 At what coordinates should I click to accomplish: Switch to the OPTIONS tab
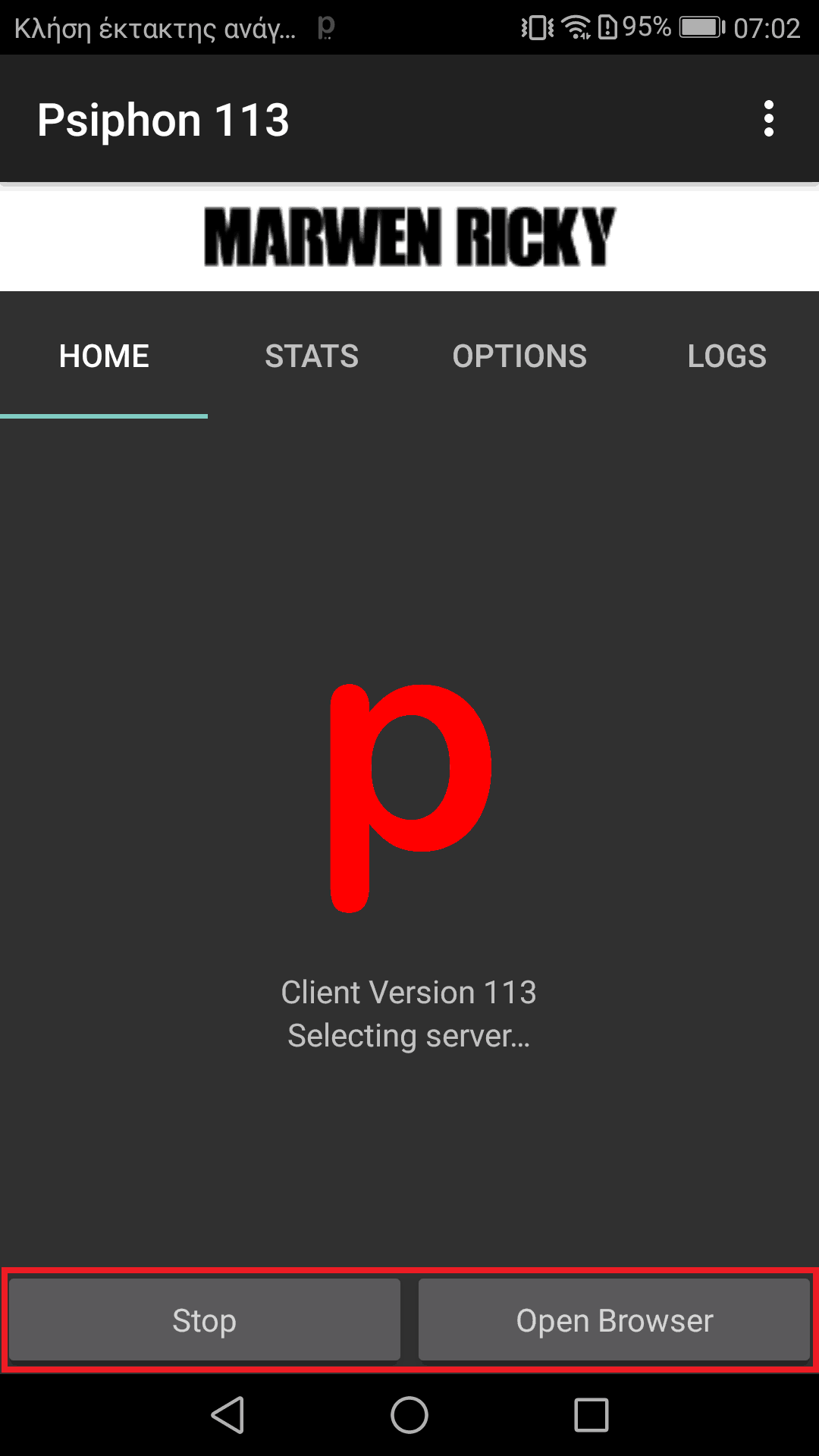click(519, 356)
